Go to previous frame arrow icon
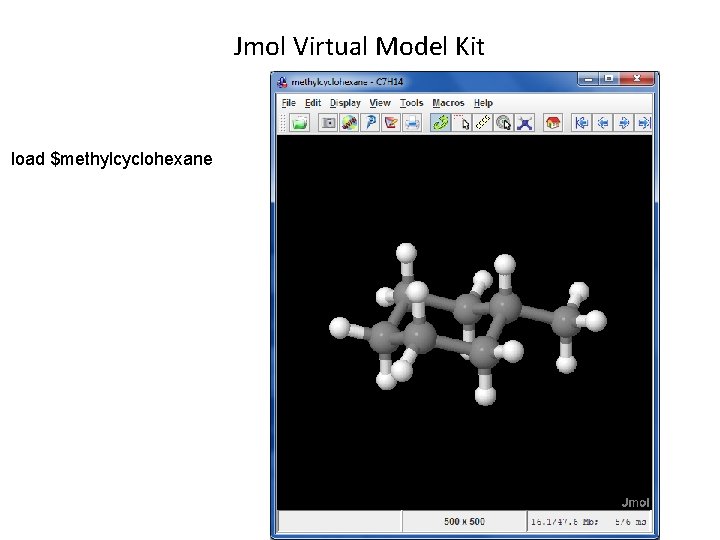The image size is (720, 540). tap(602, 123)
